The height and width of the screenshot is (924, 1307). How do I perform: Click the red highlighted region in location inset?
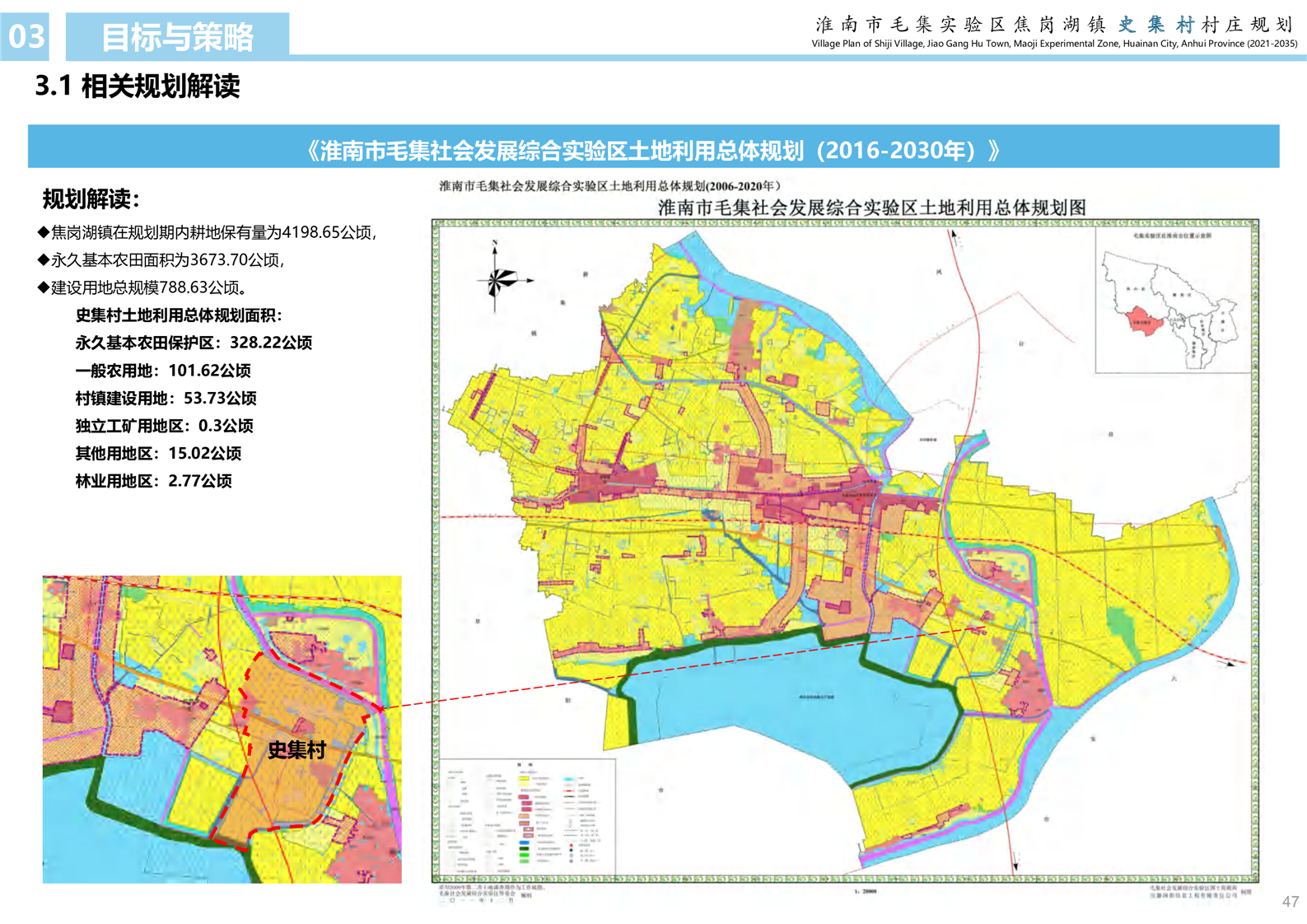tap(1145, 319)
